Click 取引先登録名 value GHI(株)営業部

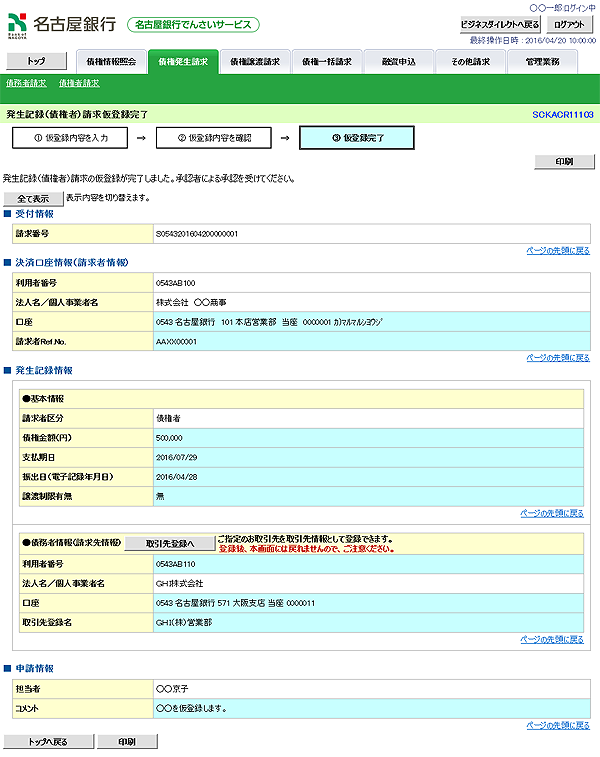click(x=184, y=623)
